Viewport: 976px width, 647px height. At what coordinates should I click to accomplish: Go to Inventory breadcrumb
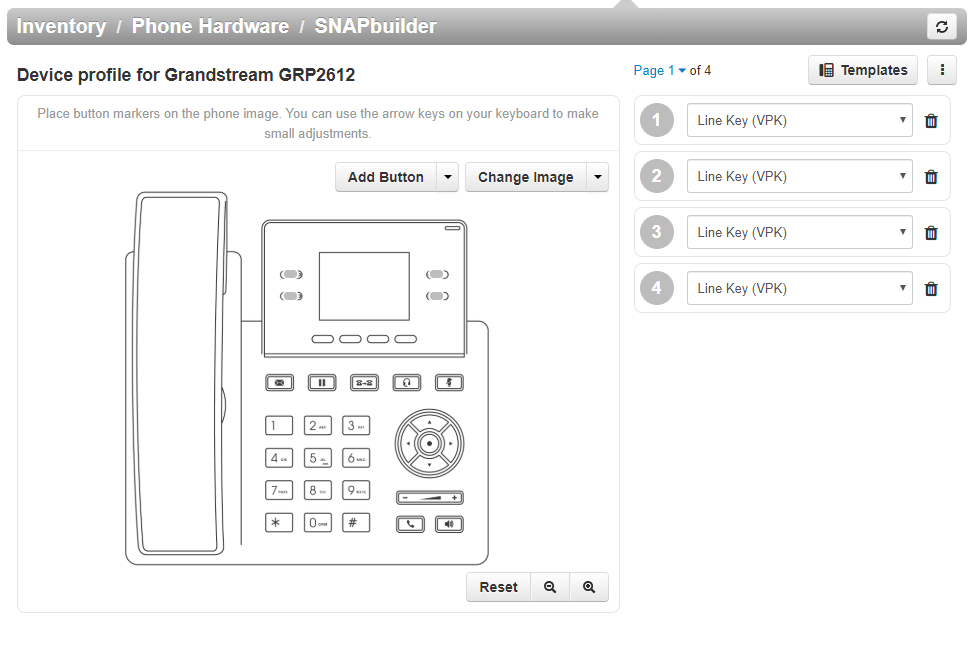click(62, 26)
